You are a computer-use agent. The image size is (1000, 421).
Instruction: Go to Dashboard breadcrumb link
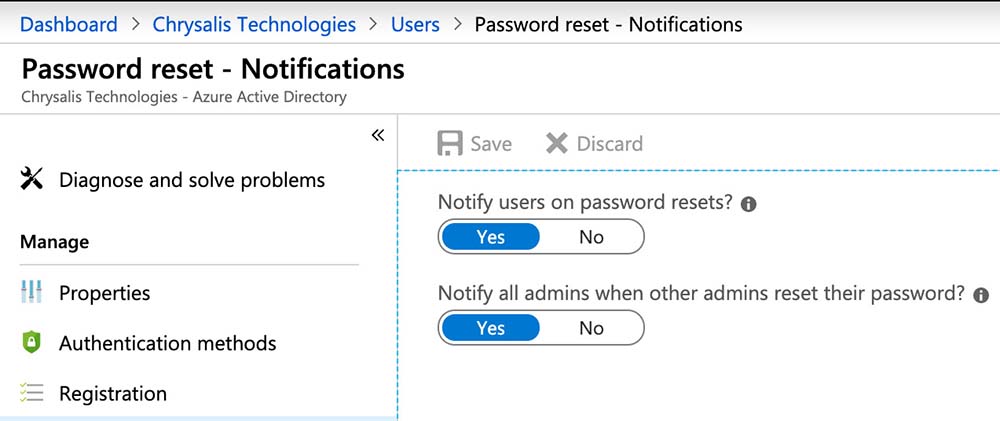click(69, 24)
